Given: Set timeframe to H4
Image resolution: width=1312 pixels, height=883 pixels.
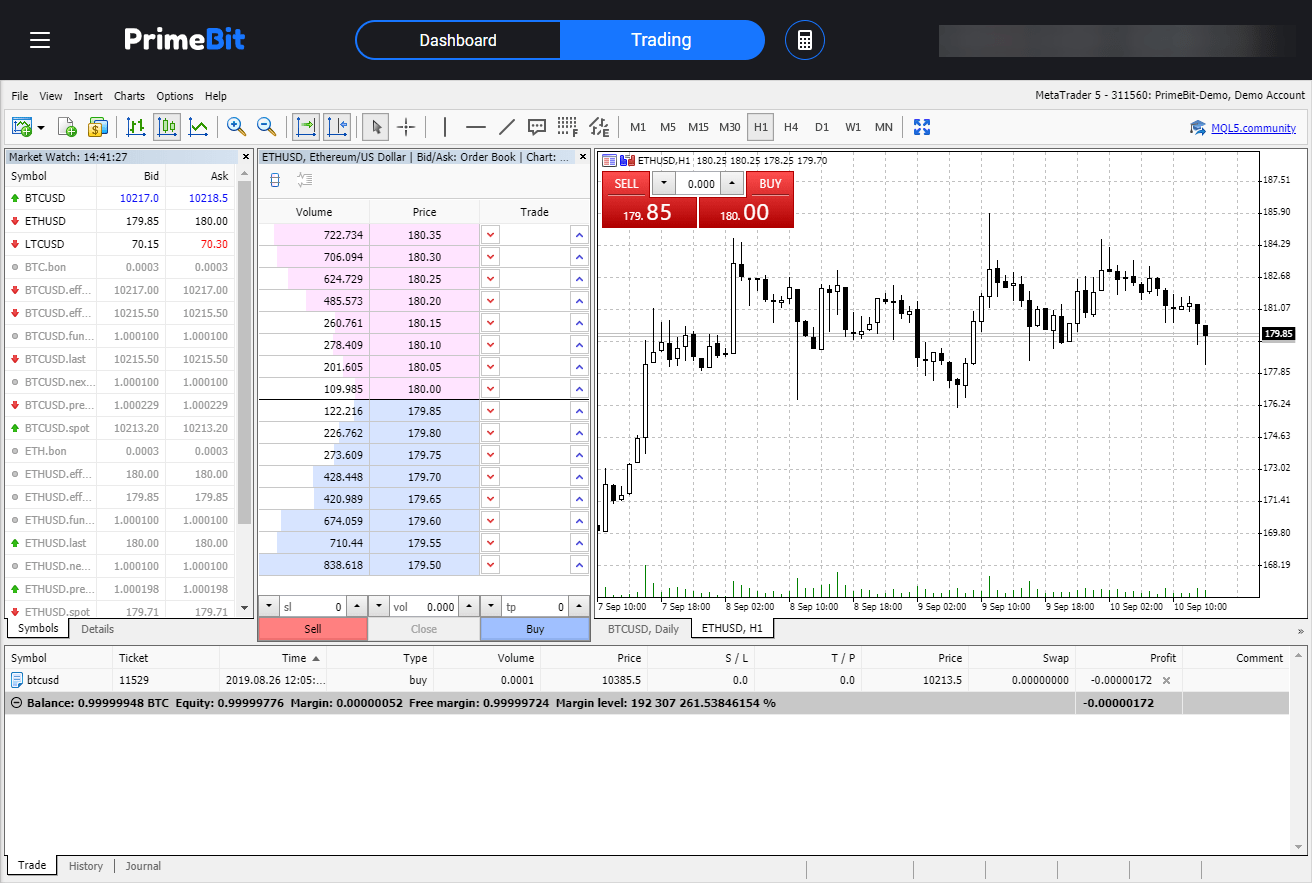Looking at the screenshot, I should [791, 127].
